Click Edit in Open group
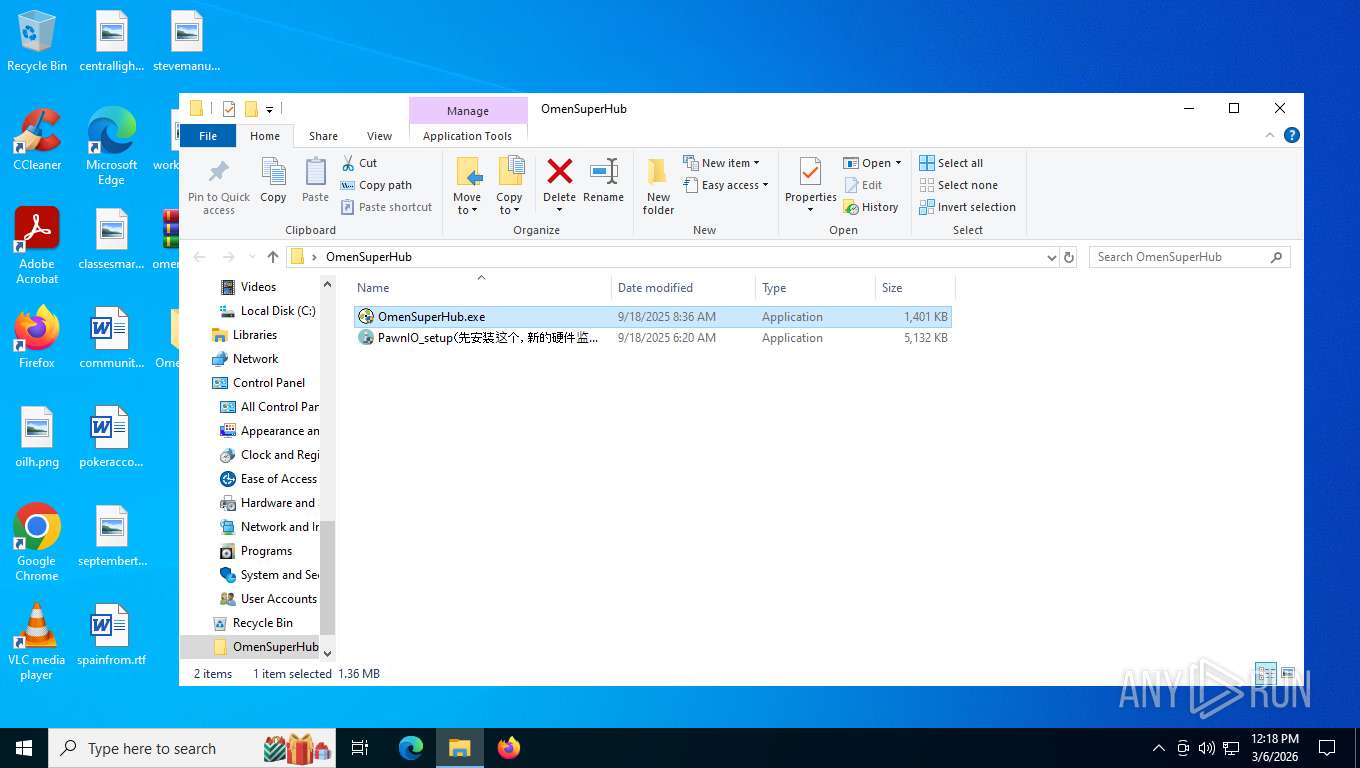 (864, 185)
